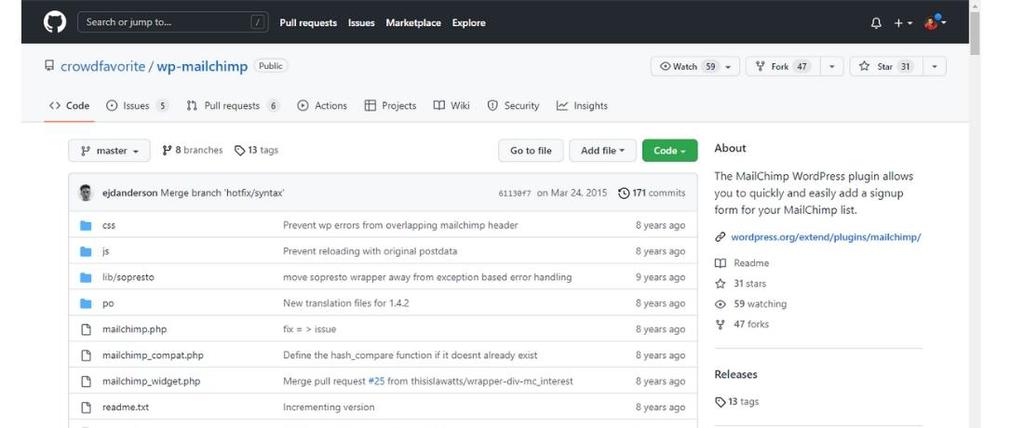Expand the master branch dropdown
The width and height of the screenshot is (1024, 428).
click(x=109, y=150)
